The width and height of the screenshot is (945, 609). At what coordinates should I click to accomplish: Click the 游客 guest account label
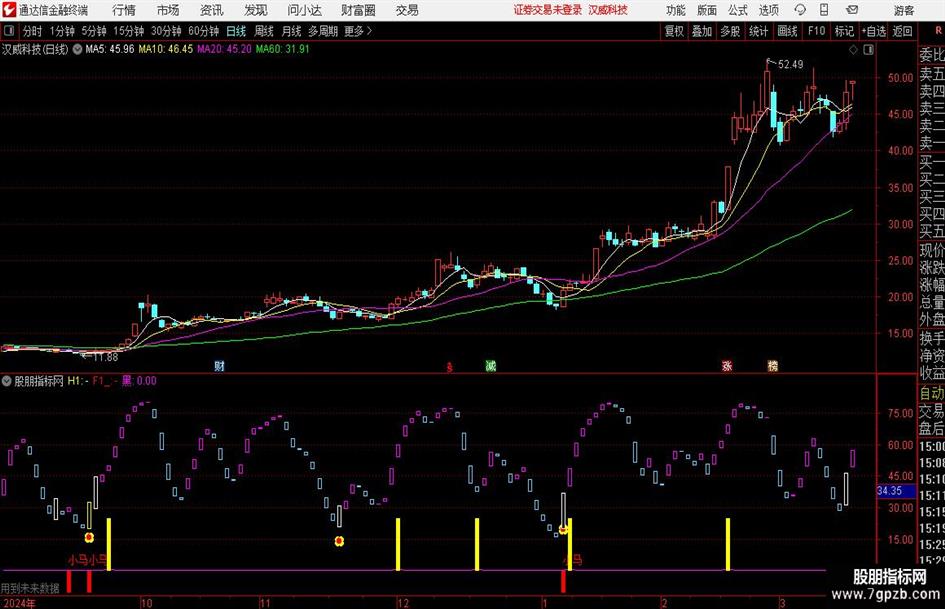pyautogui.click(x=904, y=10)
